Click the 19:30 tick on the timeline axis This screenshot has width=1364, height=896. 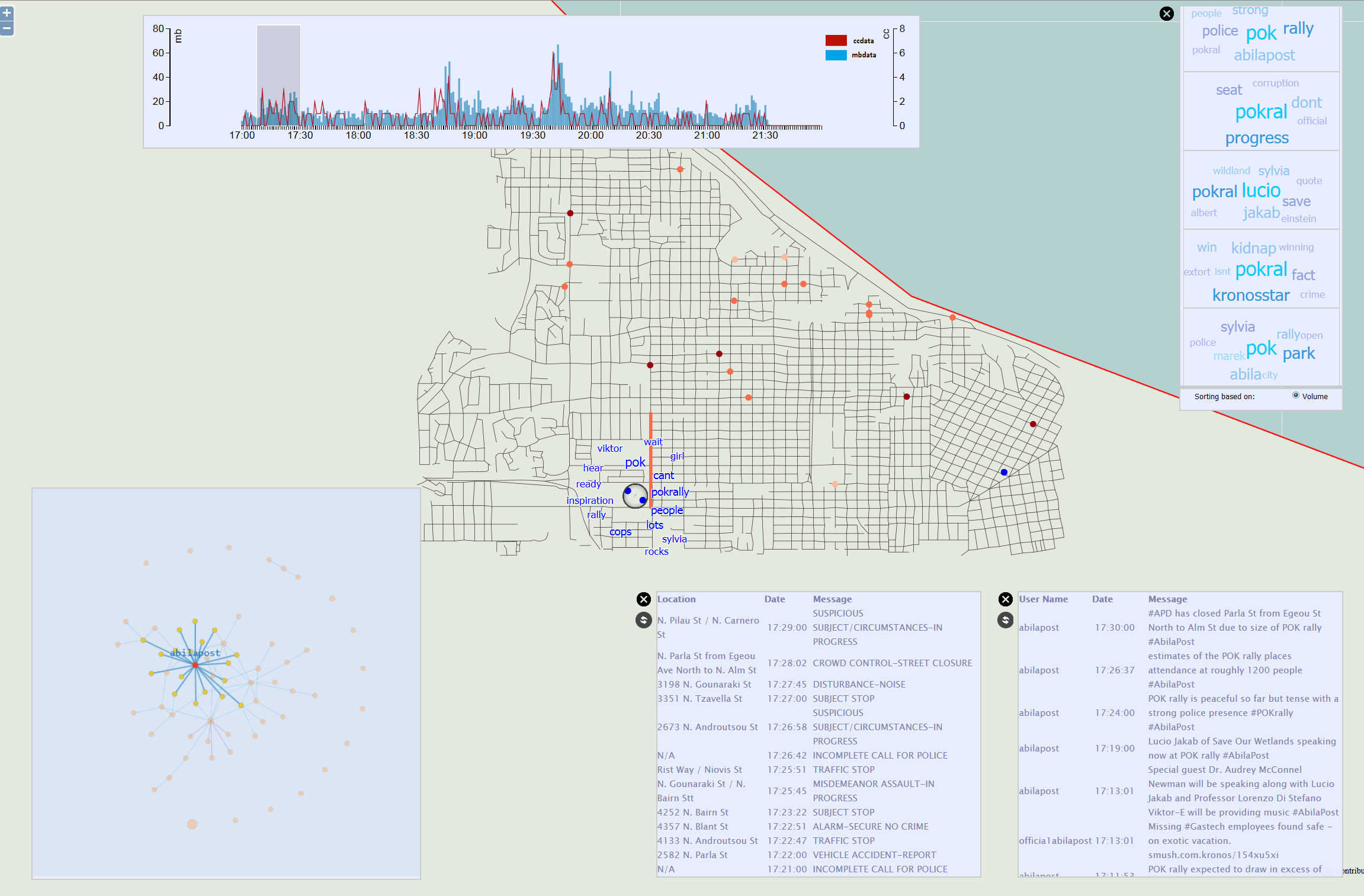[532, 135]
